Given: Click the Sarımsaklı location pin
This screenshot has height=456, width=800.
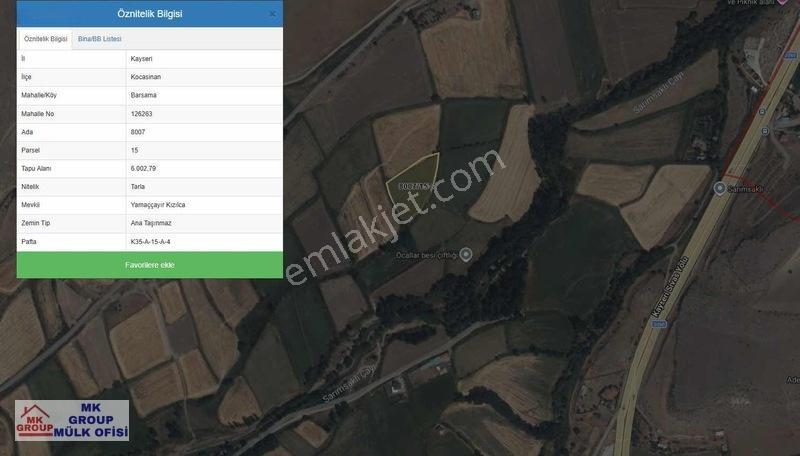Looking at the screenshot, I should point(719,188).
